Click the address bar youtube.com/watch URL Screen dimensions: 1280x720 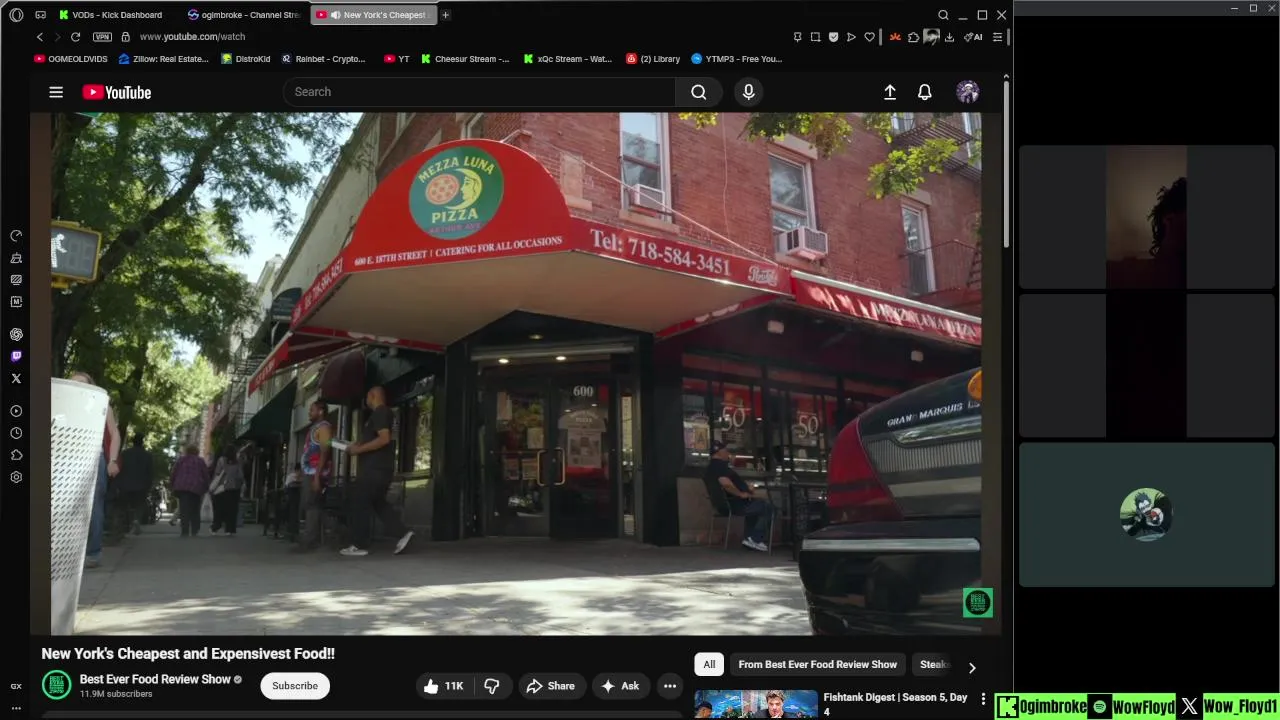coord(192,37)
